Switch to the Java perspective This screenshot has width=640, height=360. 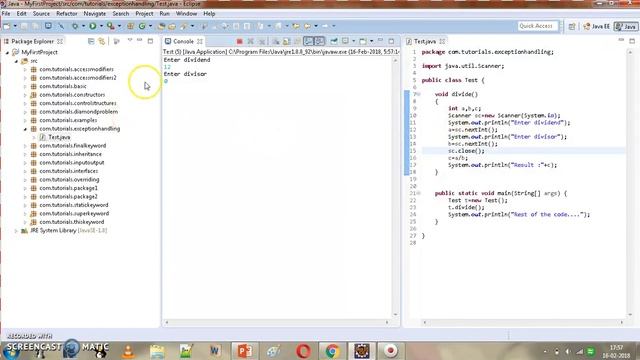pos(626,26)
